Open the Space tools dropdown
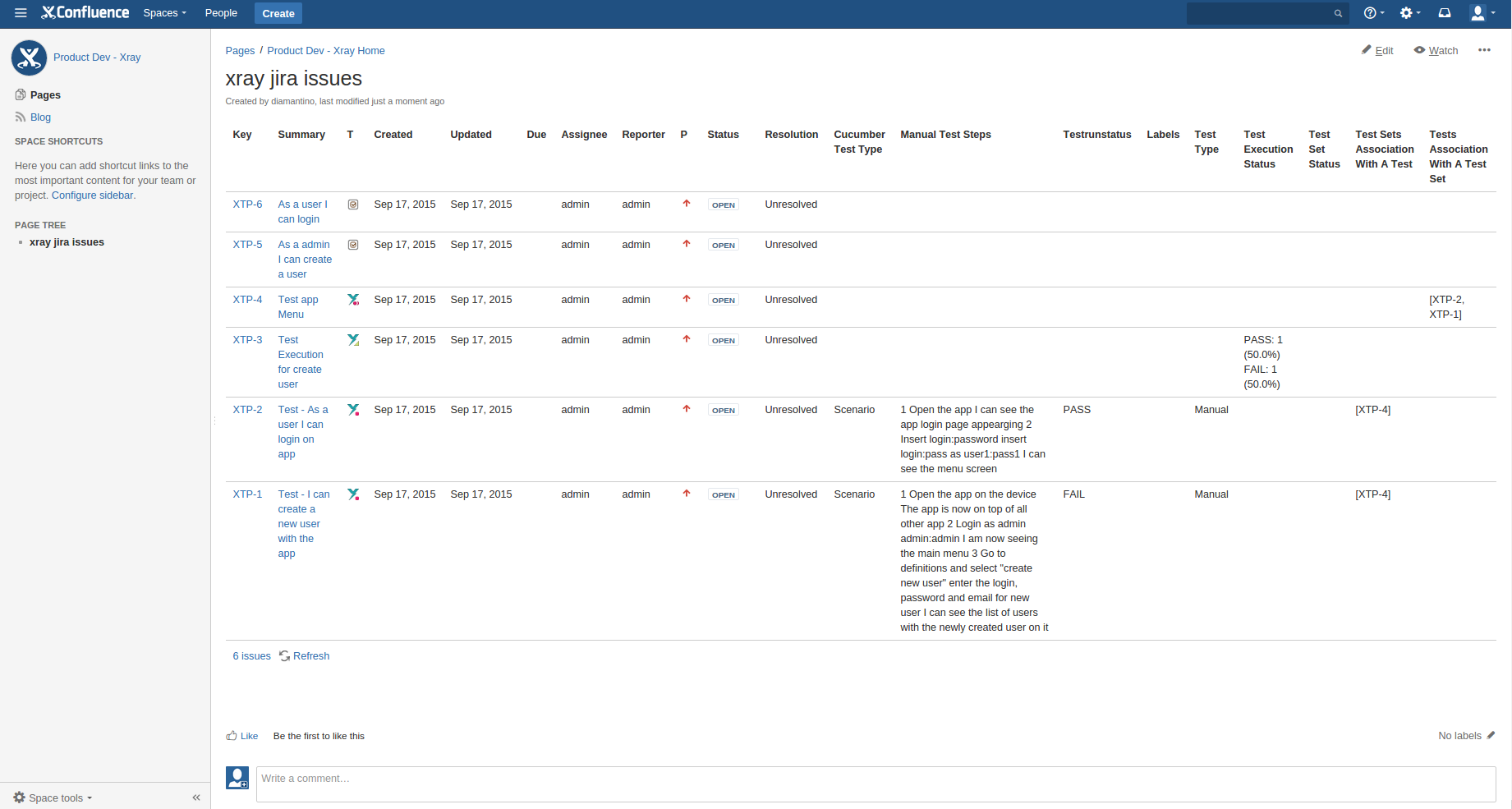Screen dimensions: 1512x809 [x=53, y=798]
